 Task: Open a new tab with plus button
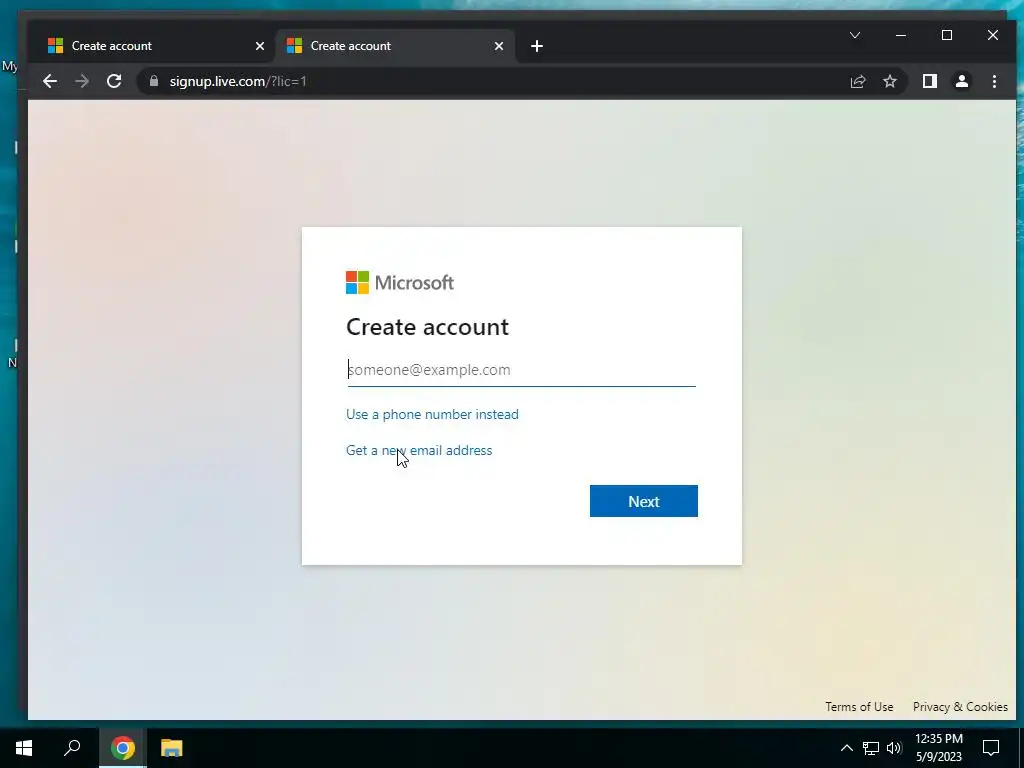click(x=536, y=46)
